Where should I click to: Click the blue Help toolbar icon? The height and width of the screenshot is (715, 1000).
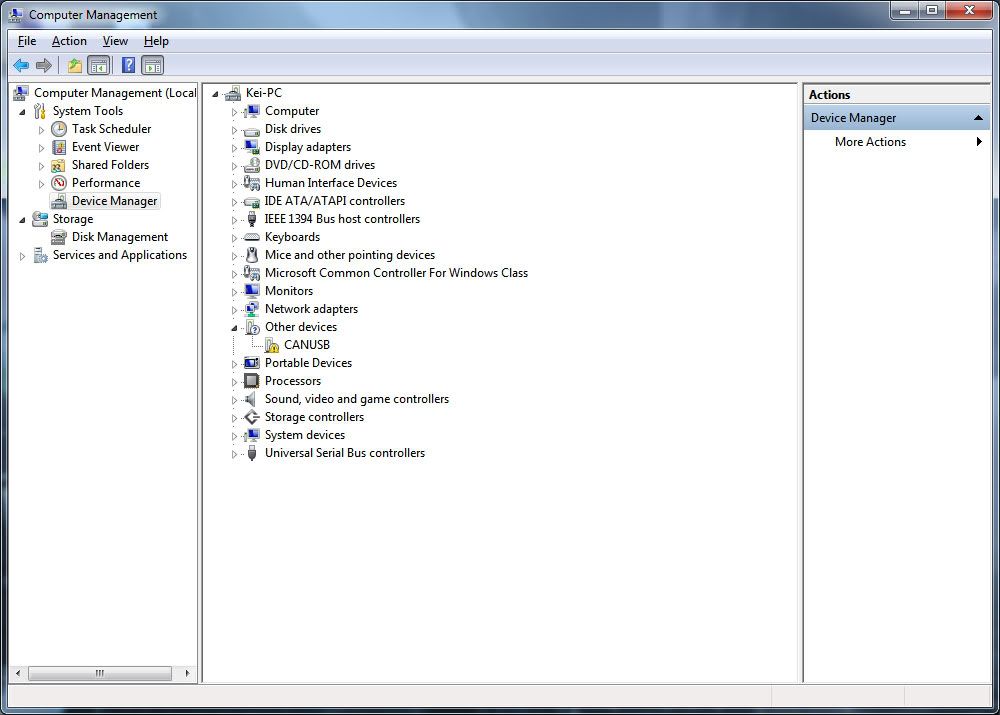(x=128, y=65)
